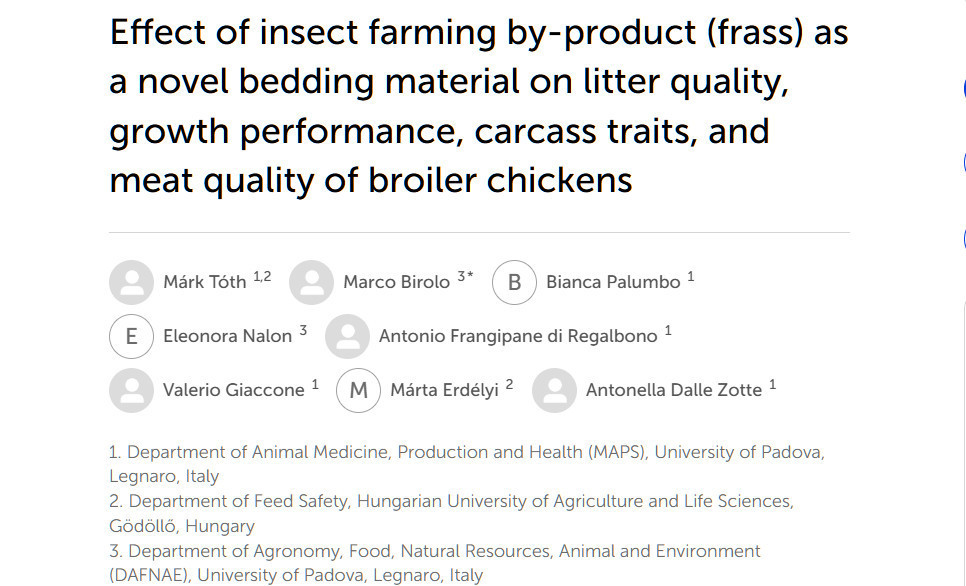Click author name Marco Birolo

pyautogui.click(x=397, y=282)
